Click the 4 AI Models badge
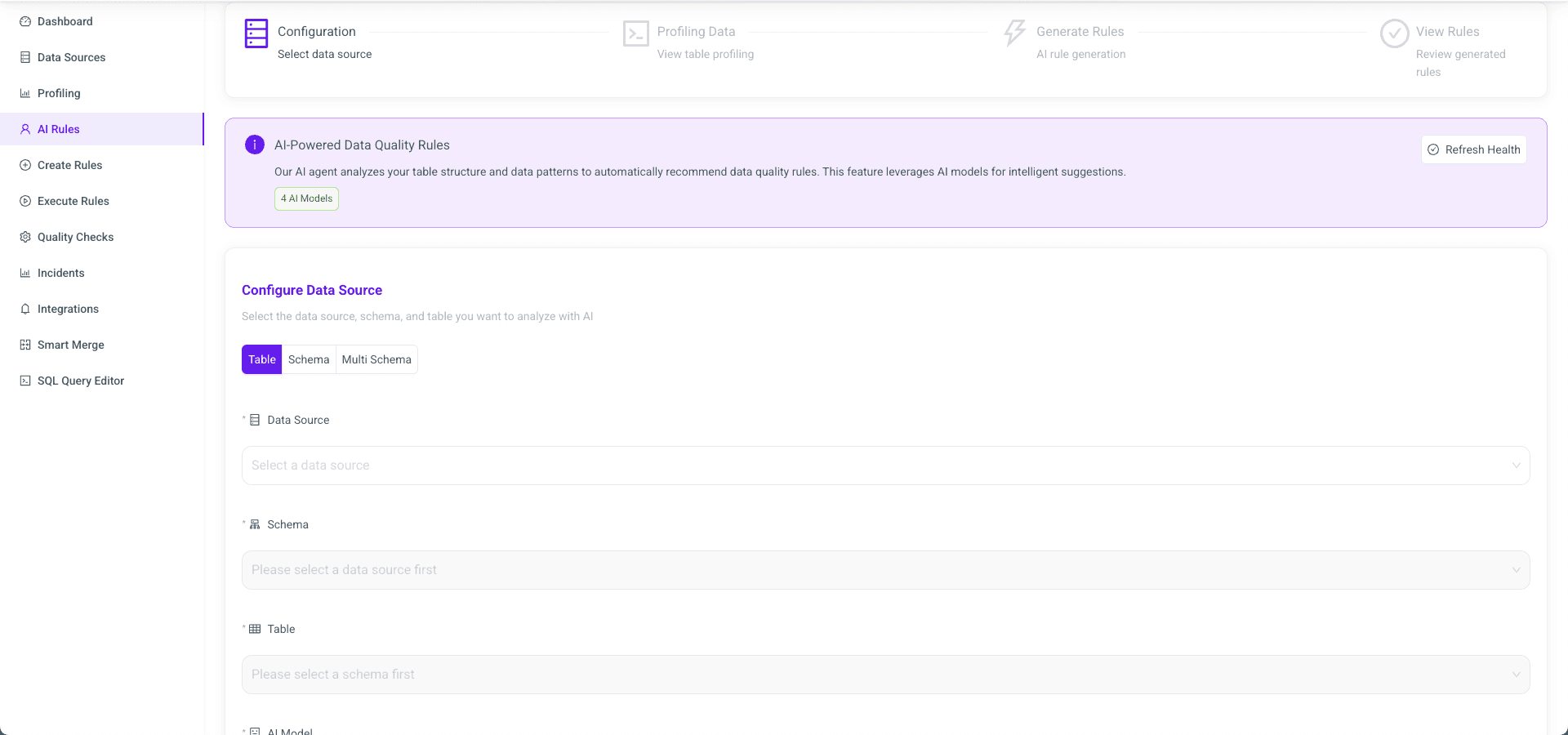The width and height of the screenshot is (1568, 735). coord(306,198)
